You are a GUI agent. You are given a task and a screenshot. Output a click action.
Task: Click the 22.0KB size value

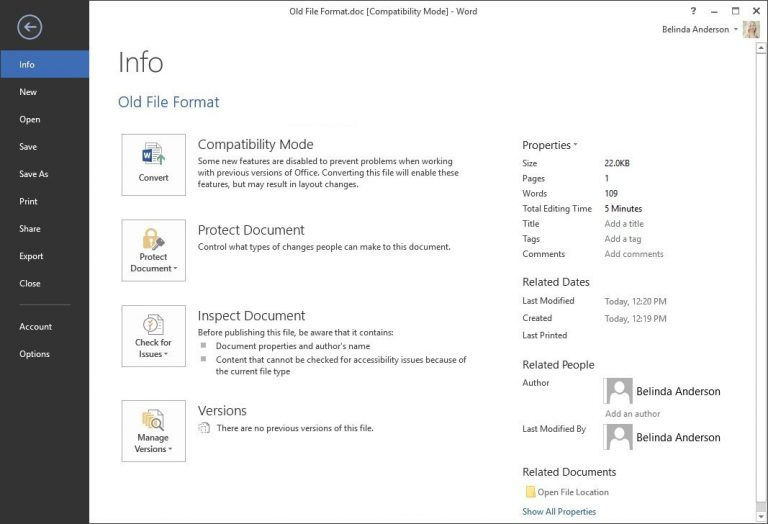(617, 163)
